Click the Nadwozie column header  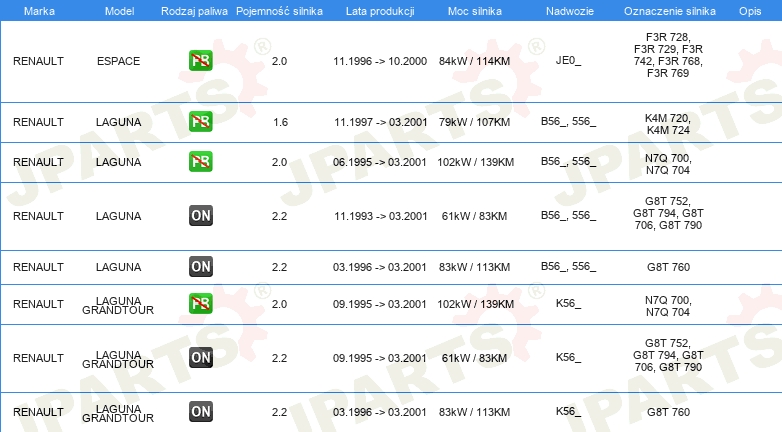pyautogui.click(x=570, y=11)
